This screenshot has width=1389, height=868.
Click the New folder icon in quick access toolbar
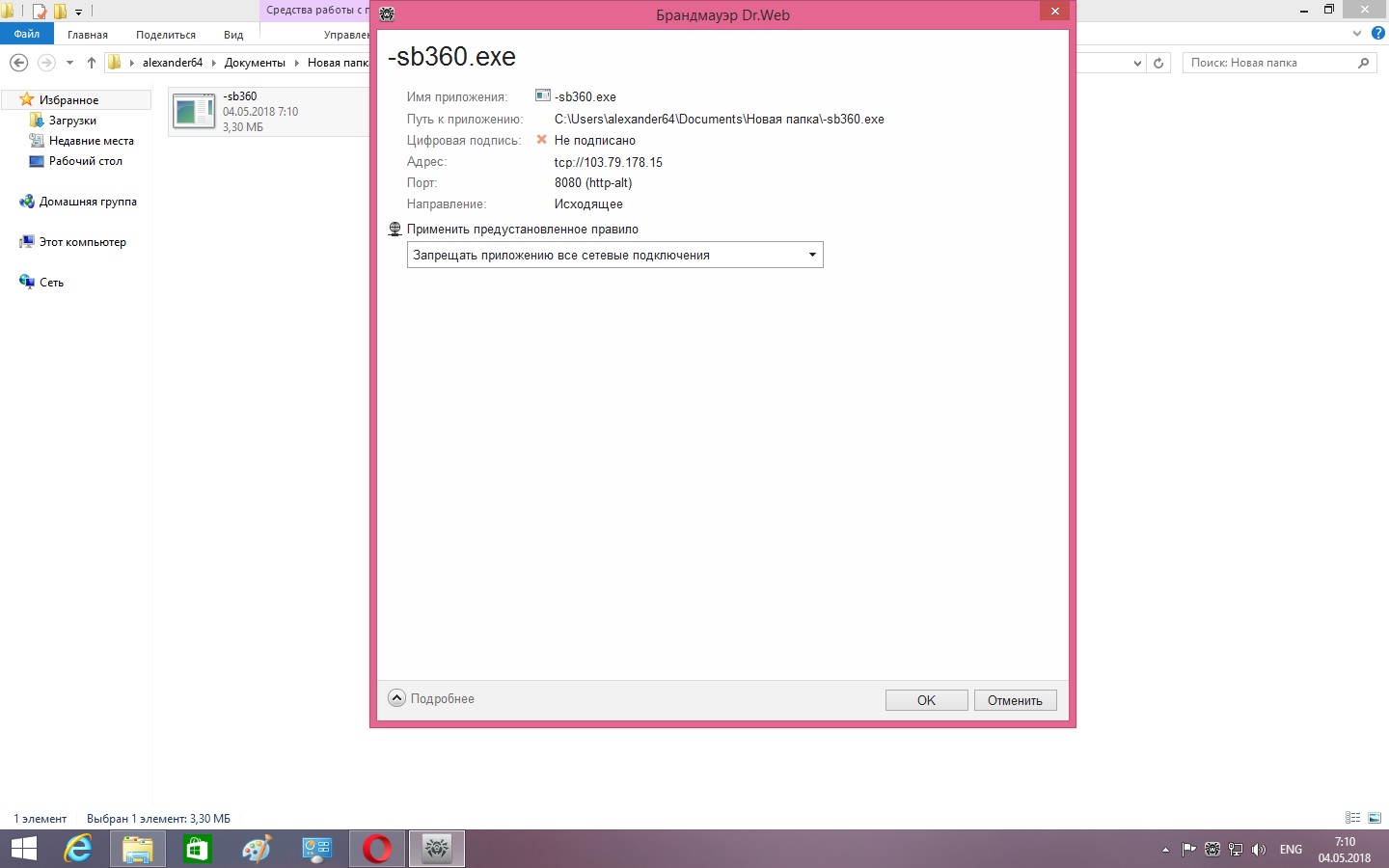(x=60, y=12)
